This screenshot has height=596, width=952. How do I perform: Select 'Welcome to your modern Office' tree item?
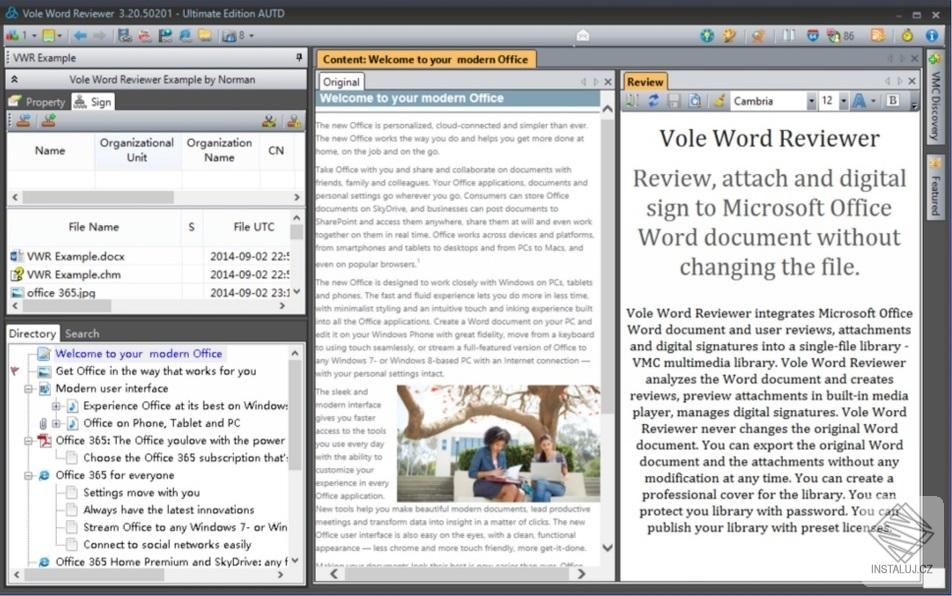point(138,353)
